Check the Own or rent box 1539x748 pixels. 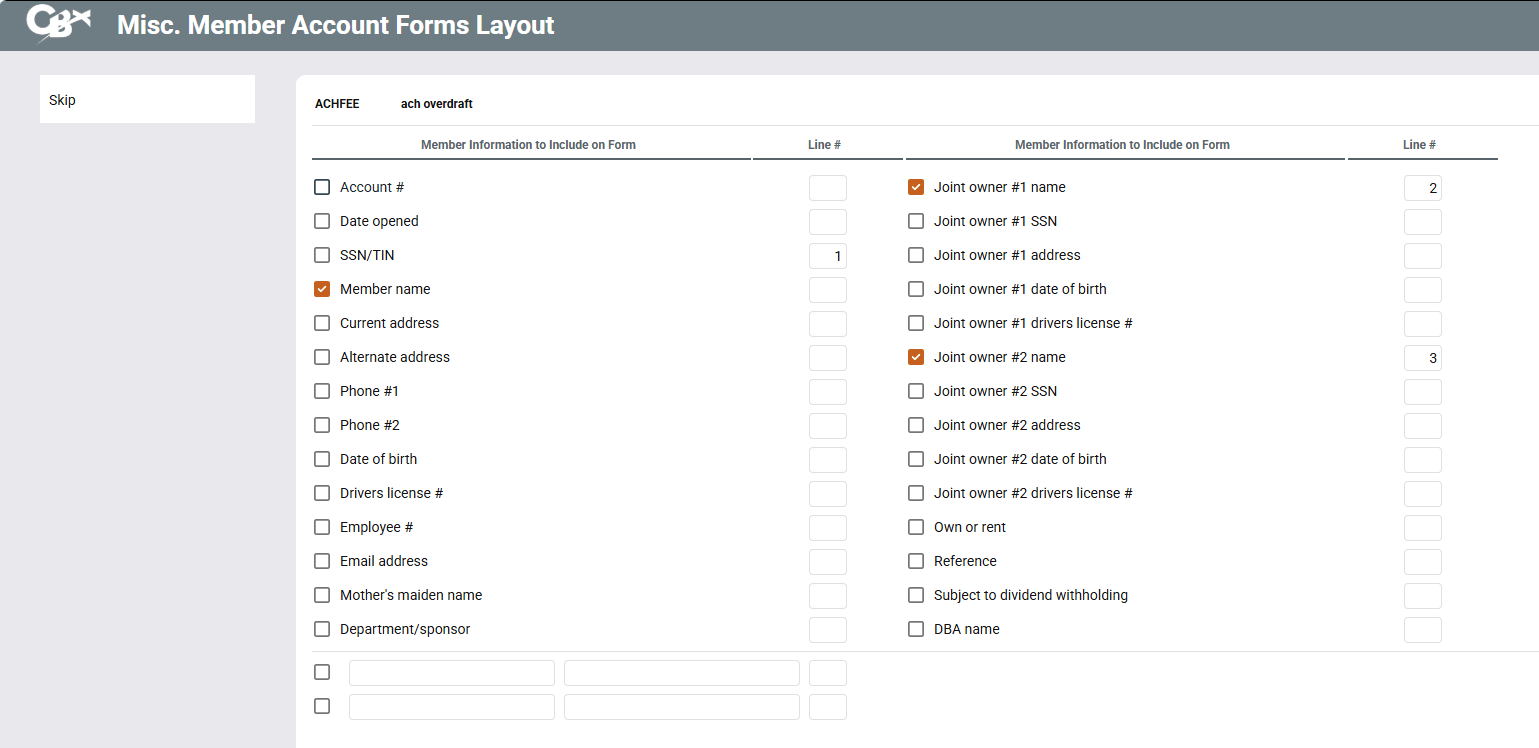(916, 527)
